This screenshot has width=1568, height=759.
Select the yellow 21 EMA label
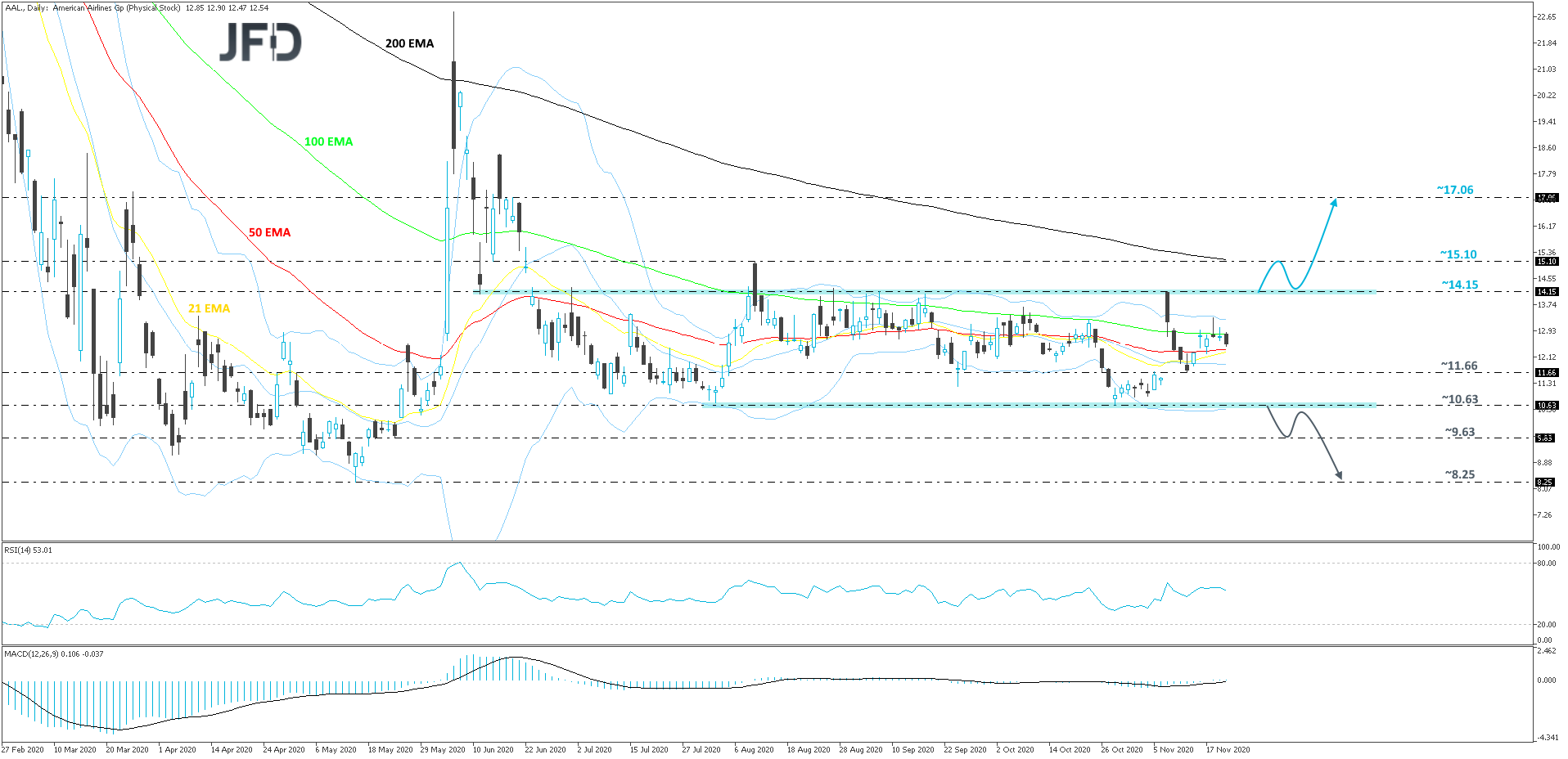tap(209, 308)
